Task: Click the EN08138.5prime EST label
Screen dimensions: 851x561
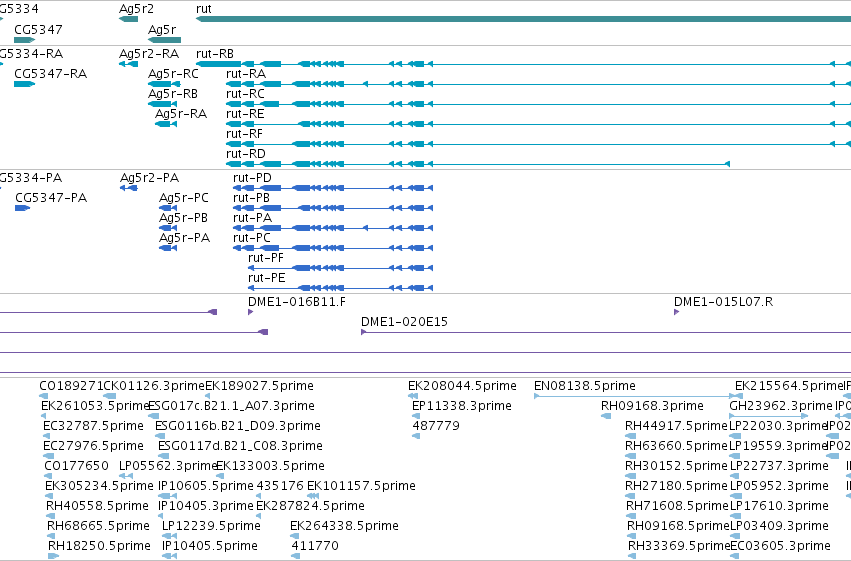Action: click(x=585, y=386)
